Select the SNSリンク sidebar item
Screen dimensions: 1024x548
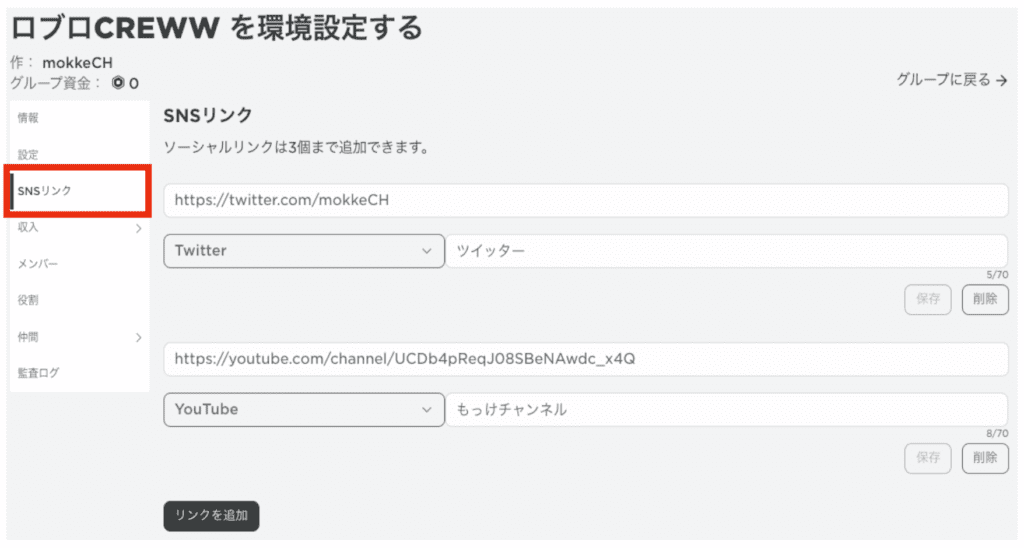[45, 191]
